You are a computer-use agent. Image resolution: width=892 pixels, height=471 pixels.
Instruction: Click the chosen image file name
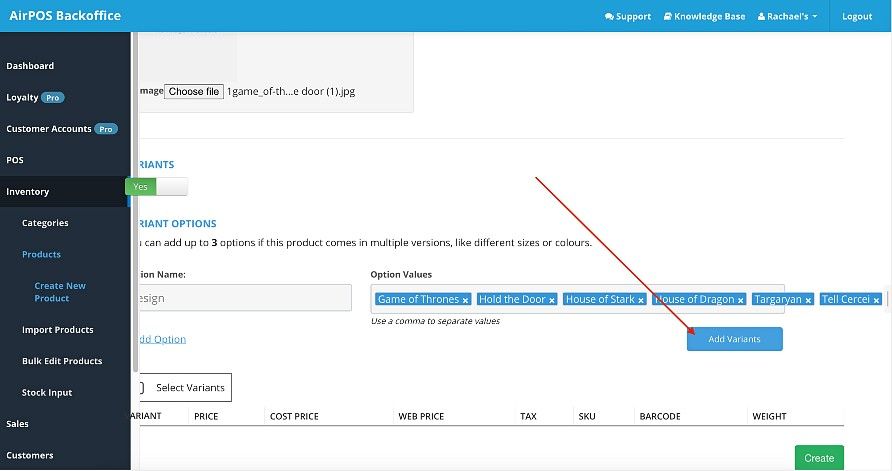point(291,92)
